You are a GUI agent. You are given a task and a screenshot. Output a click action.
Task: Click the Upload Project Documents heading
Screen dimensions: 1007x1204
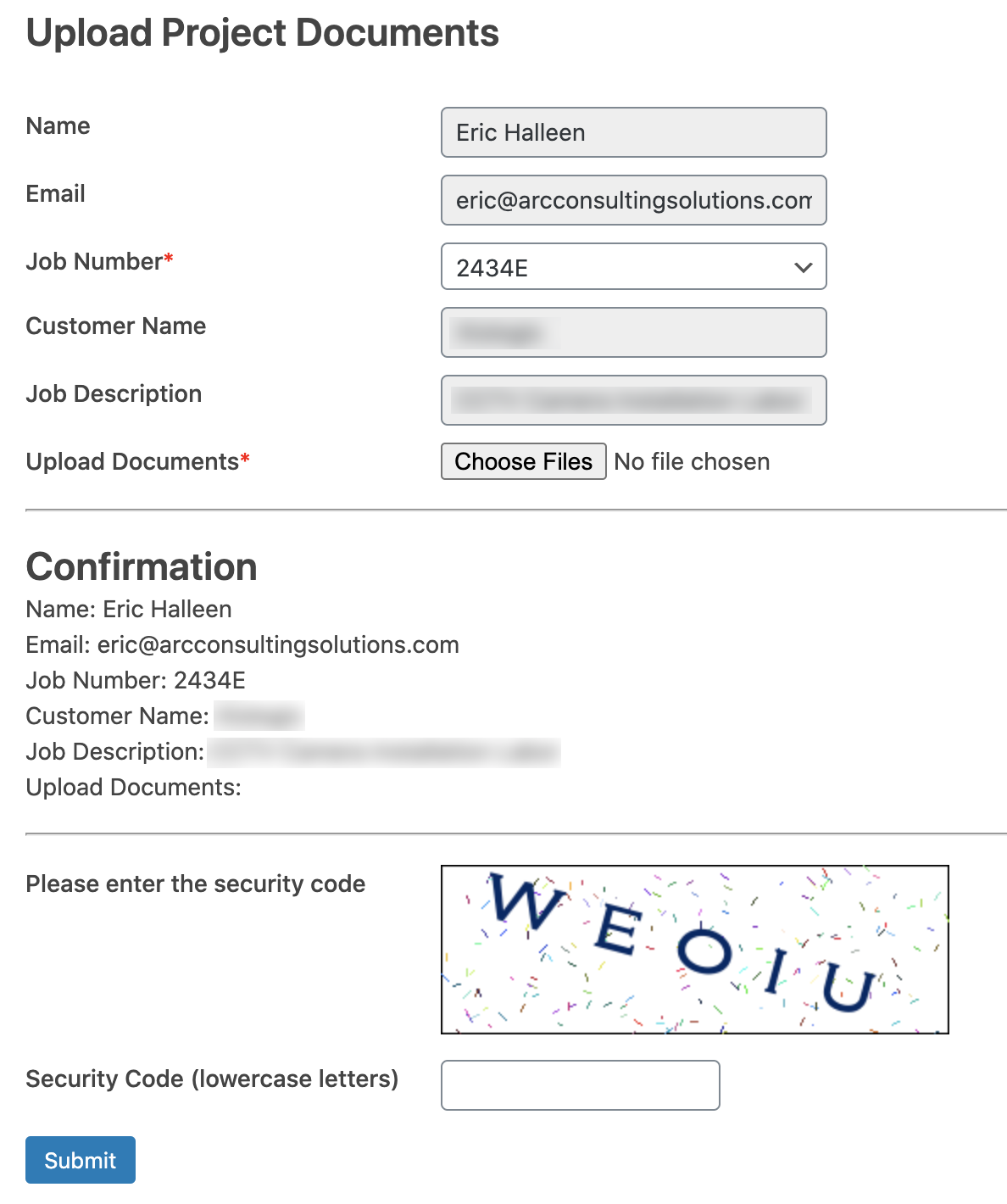263,33
